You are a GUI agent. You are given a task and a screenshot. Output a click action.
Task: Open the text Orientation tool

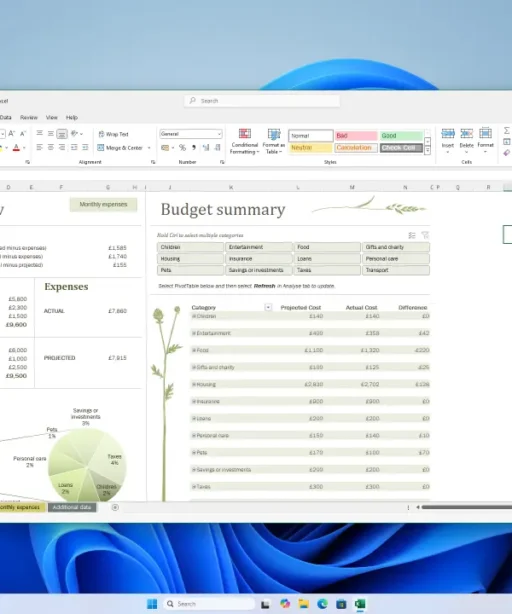coord(76,134)
